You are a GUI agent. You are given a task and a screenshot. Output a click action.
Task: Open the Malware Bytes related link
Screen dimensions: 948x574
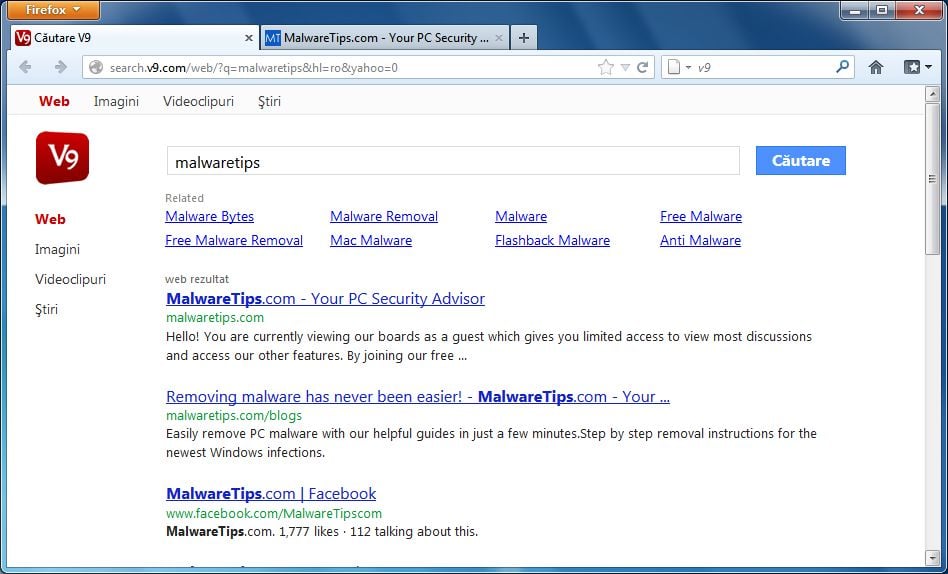coord(209,217)
